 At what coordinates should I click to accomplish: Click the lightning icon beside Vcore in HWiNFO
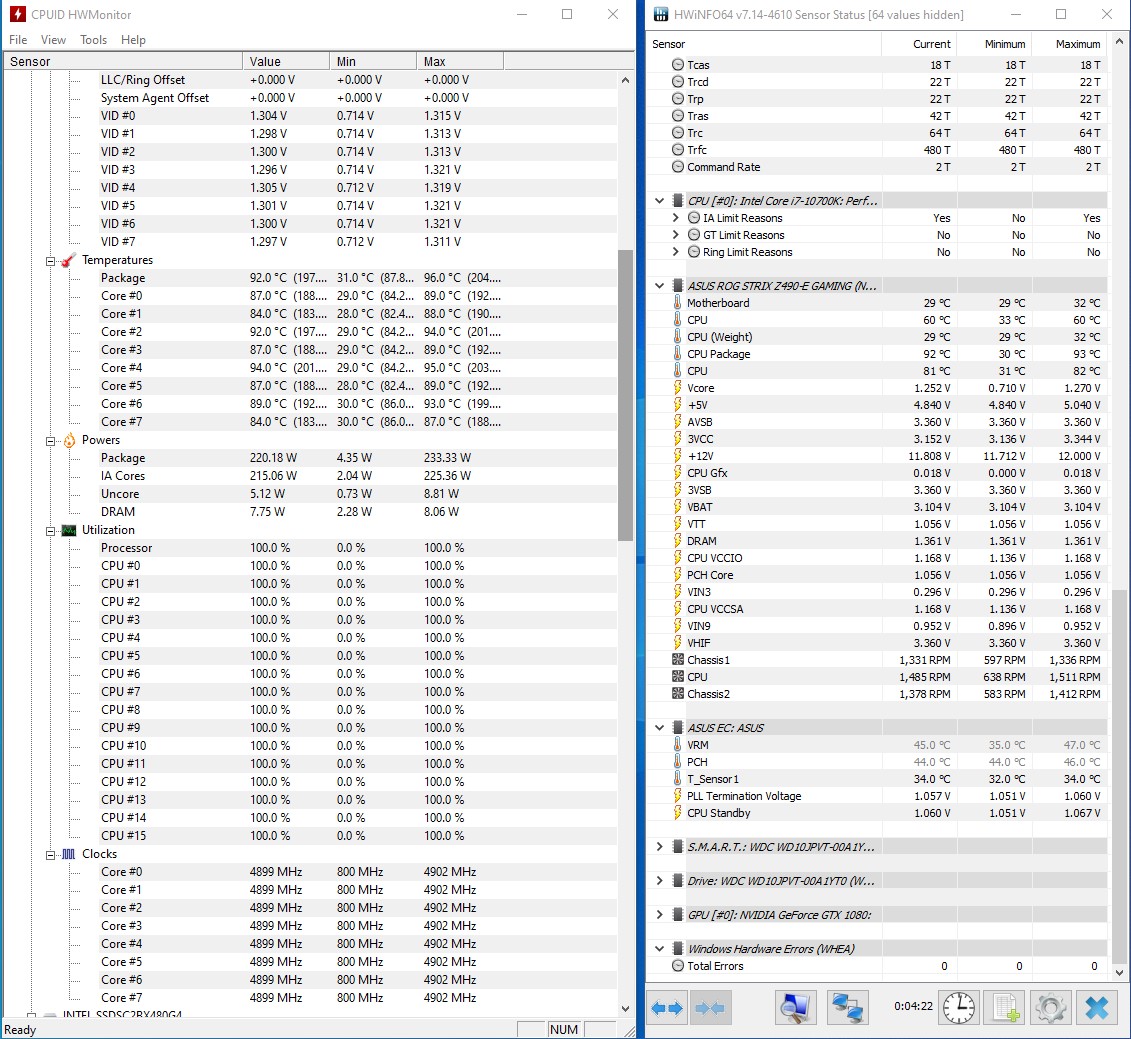(x=677, y=388)
